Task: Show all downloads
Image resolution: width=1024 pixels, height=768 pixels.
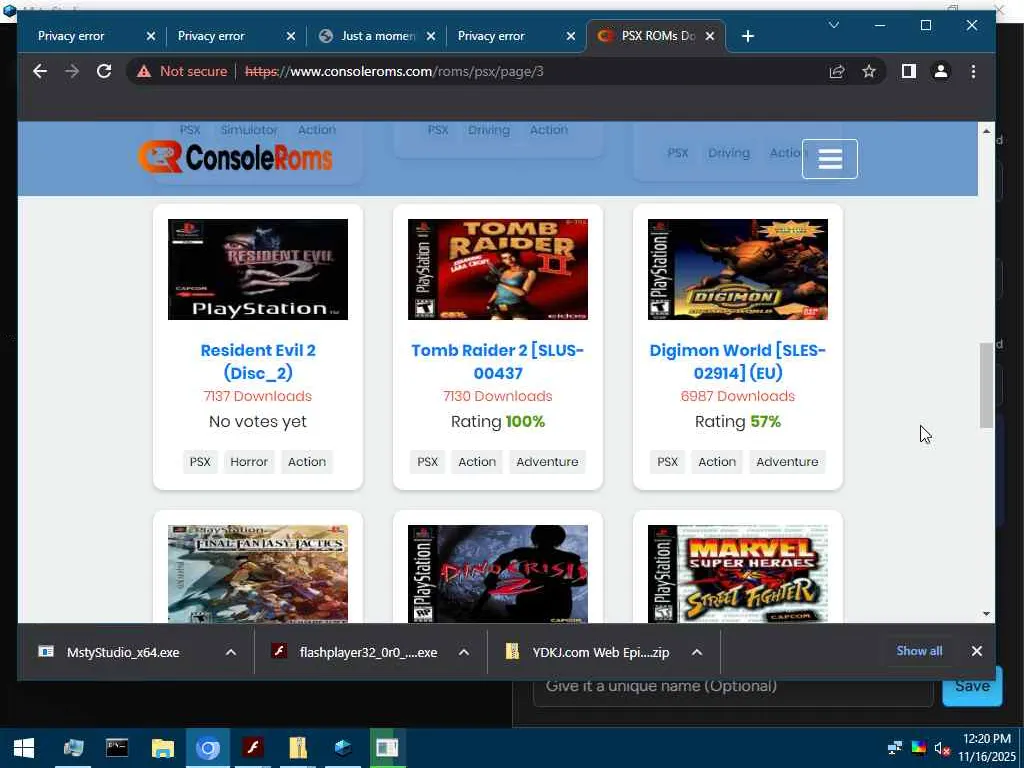Action: click(x=919, y=651)
